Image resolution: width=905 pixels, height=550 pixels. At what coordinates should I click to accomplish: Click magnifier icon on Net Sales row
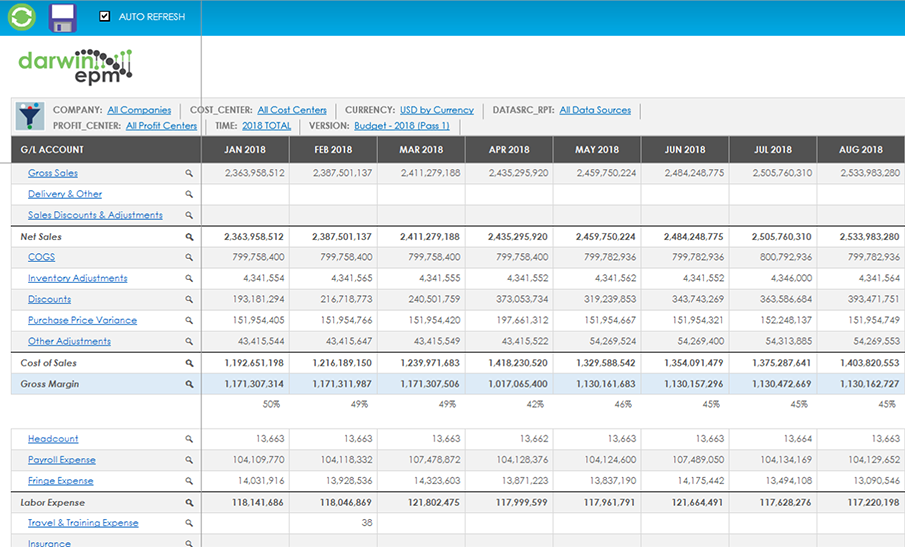tap(189, 237)
